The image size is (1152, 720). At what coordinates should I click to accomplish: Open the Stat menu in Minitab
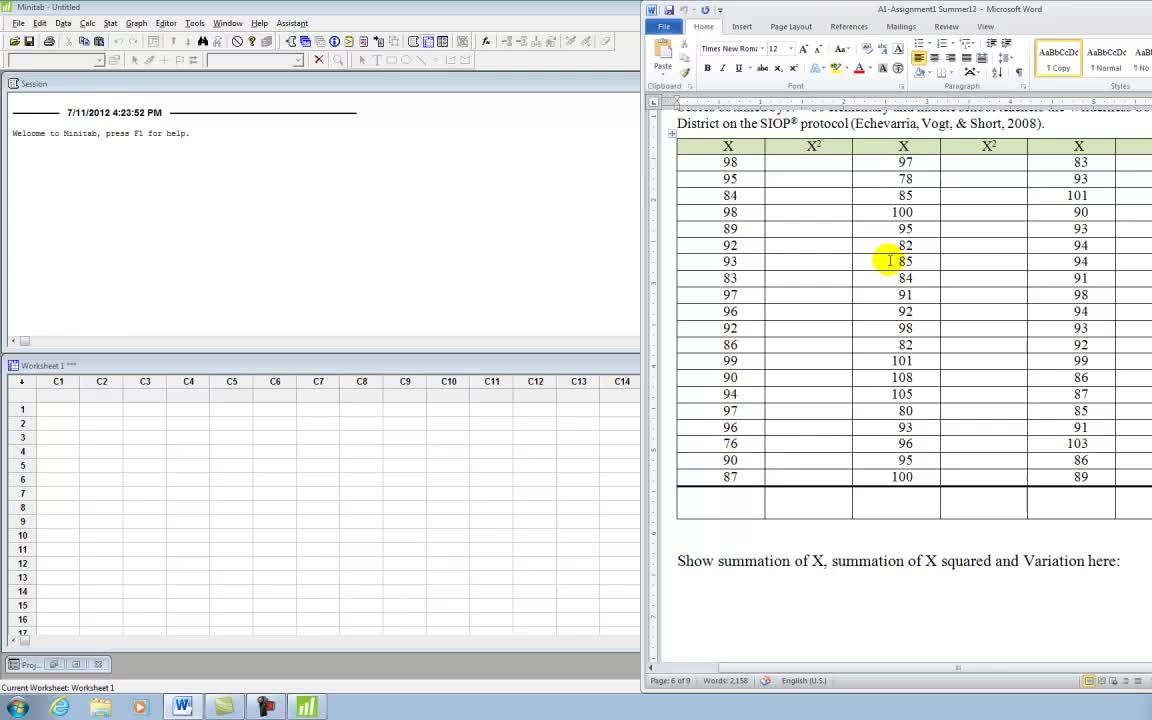coord(110,23)
